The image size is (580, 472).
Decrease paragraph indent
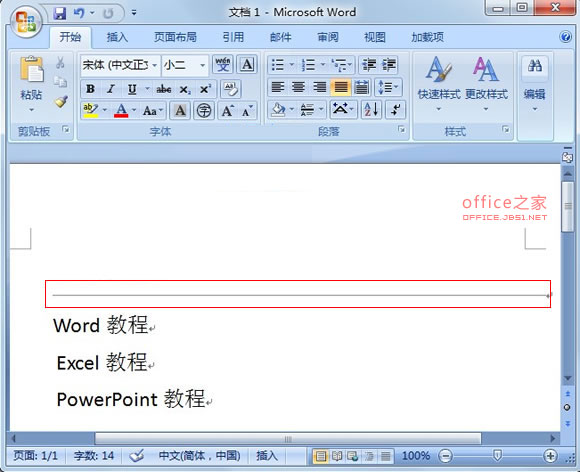pyautogui.click(x=368, y=65)
